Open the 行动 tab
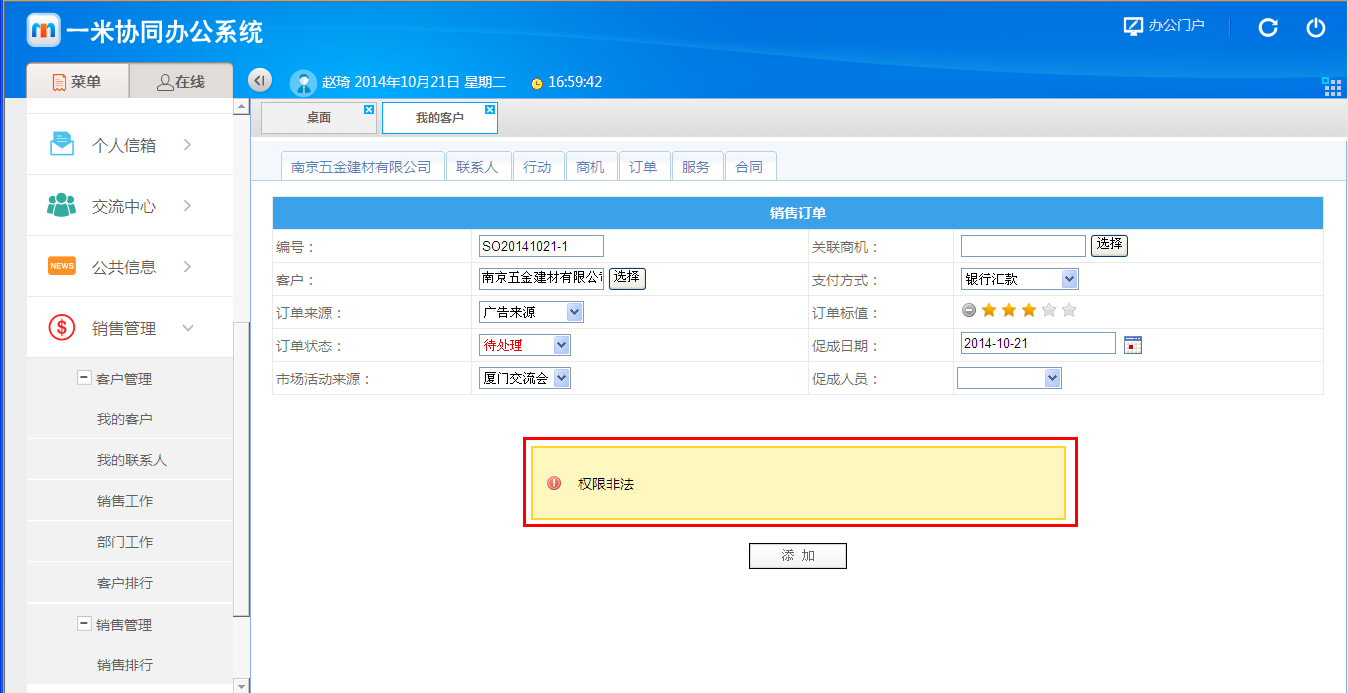Image resolution: width=1348 pixels, height=693 pixels. pyautogui.click(x=537, y=167)
